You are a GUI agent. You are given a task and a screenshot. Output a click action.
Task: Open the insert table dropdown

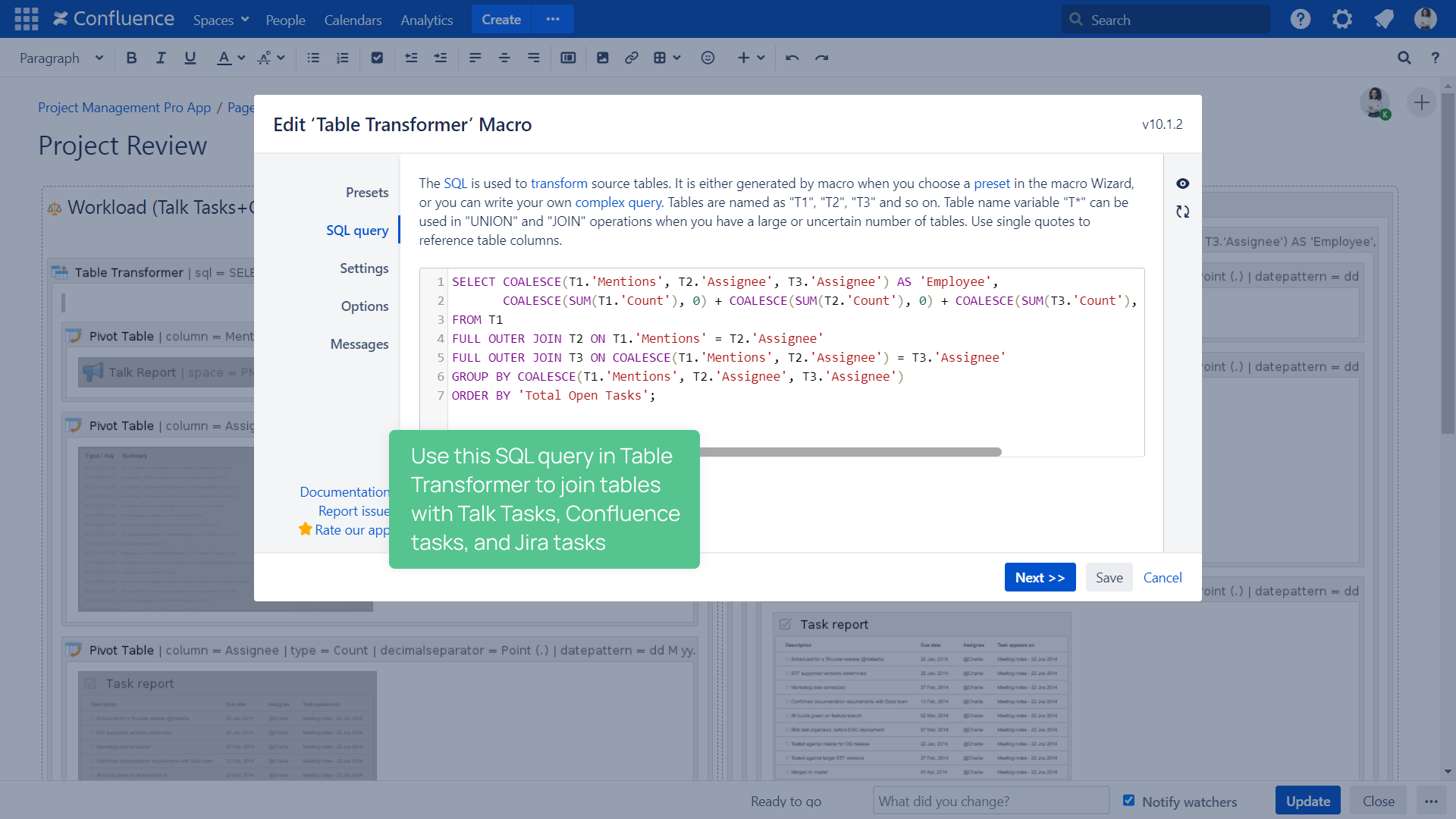[667, 58]
